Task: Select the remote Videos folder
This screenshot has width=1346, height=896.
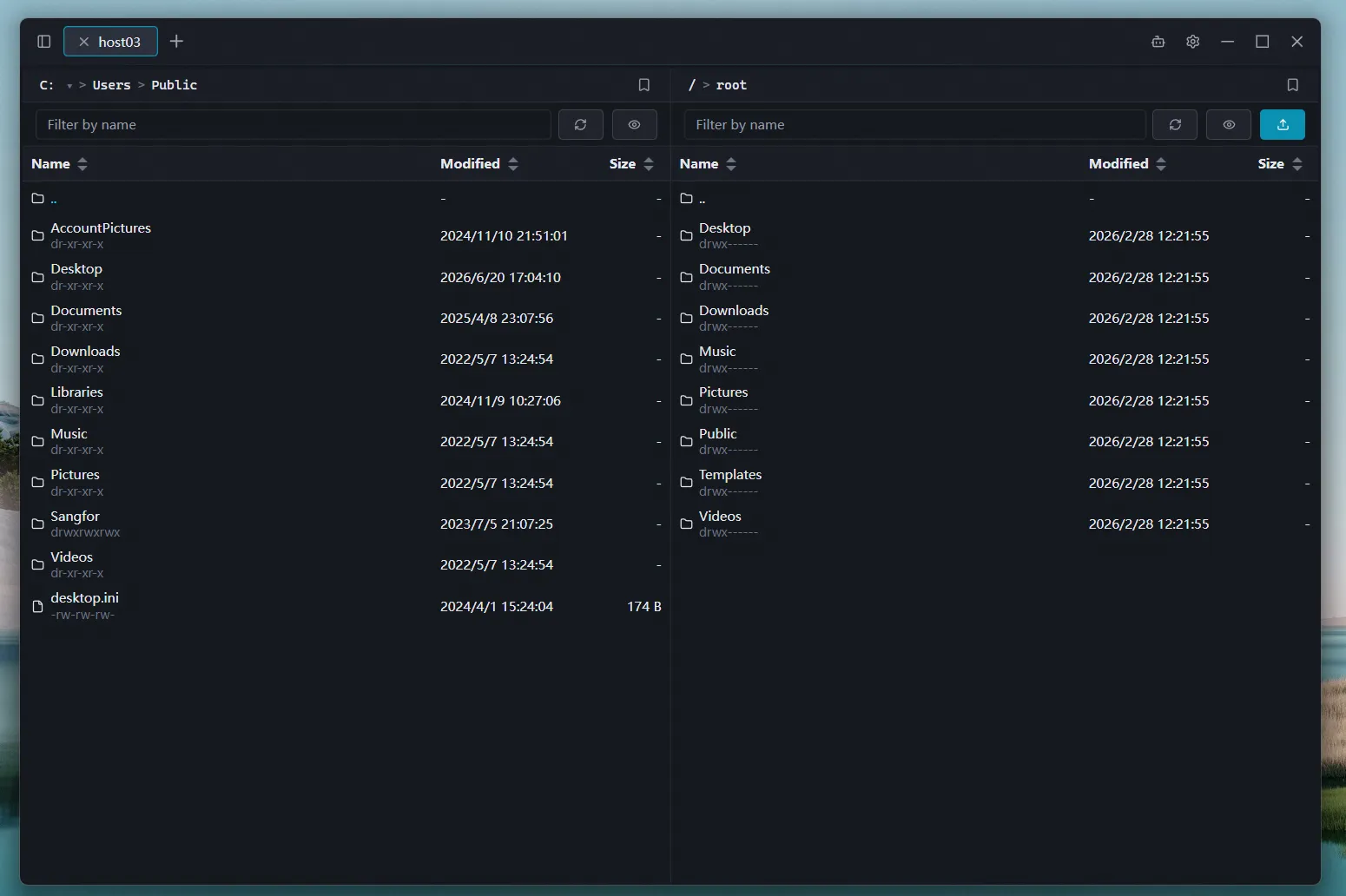Action: click(x=995, y=524)
